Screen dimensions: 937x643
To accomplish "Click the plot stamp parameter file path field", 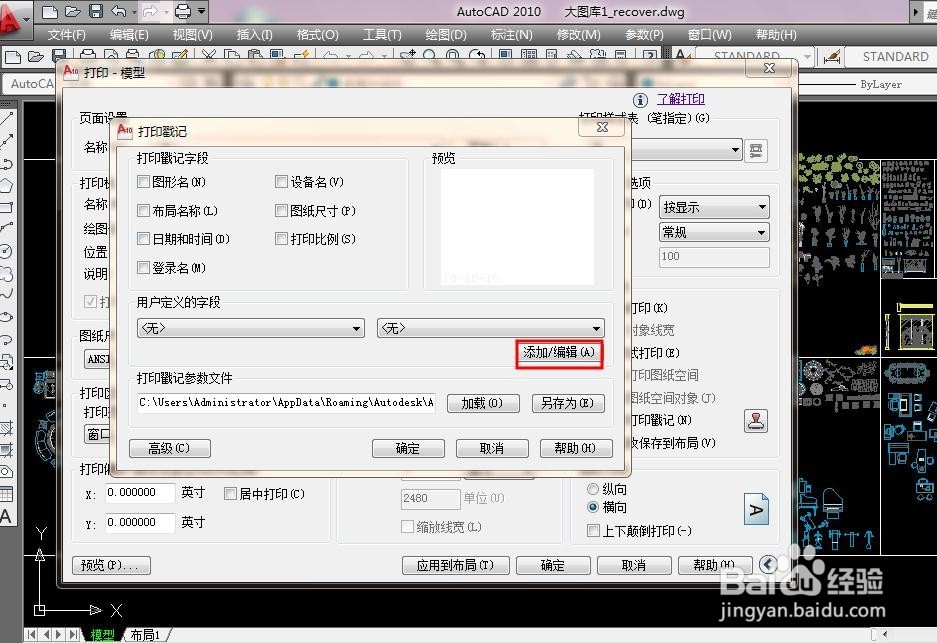I will pyautogui.click(x=286, y=403).
